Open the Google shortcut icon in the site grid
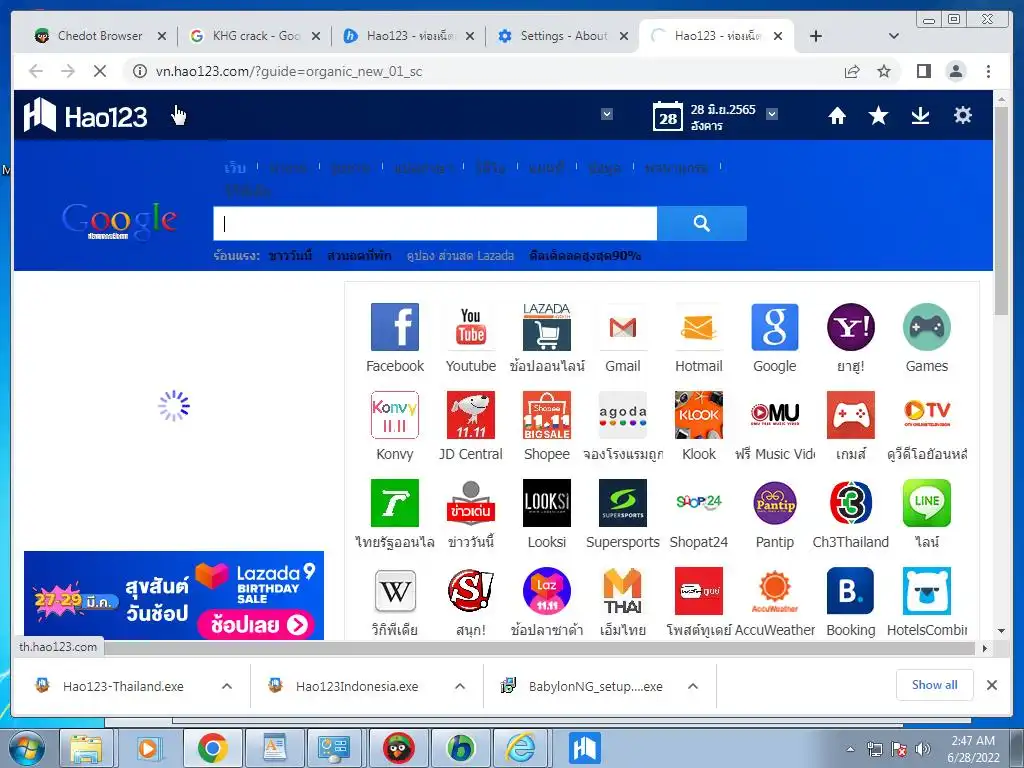The height and width of the screenshot is (768, 1024). [775, 327]
